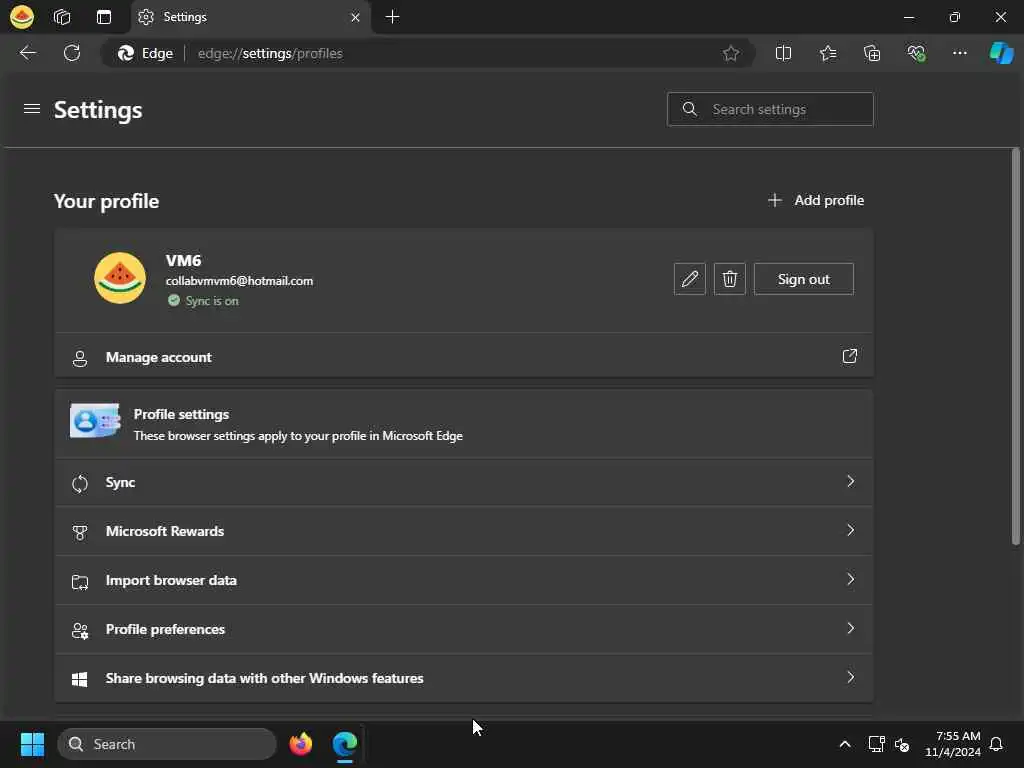Open the split screen icon
Viewport: 1024px width, 768px height.
pos(783,54)
